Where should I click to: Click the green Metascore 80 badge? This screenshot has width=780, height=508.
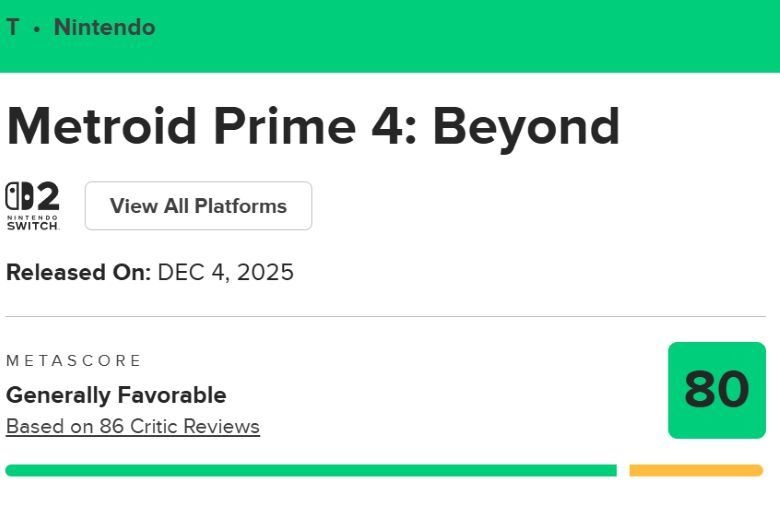[716, 390]
